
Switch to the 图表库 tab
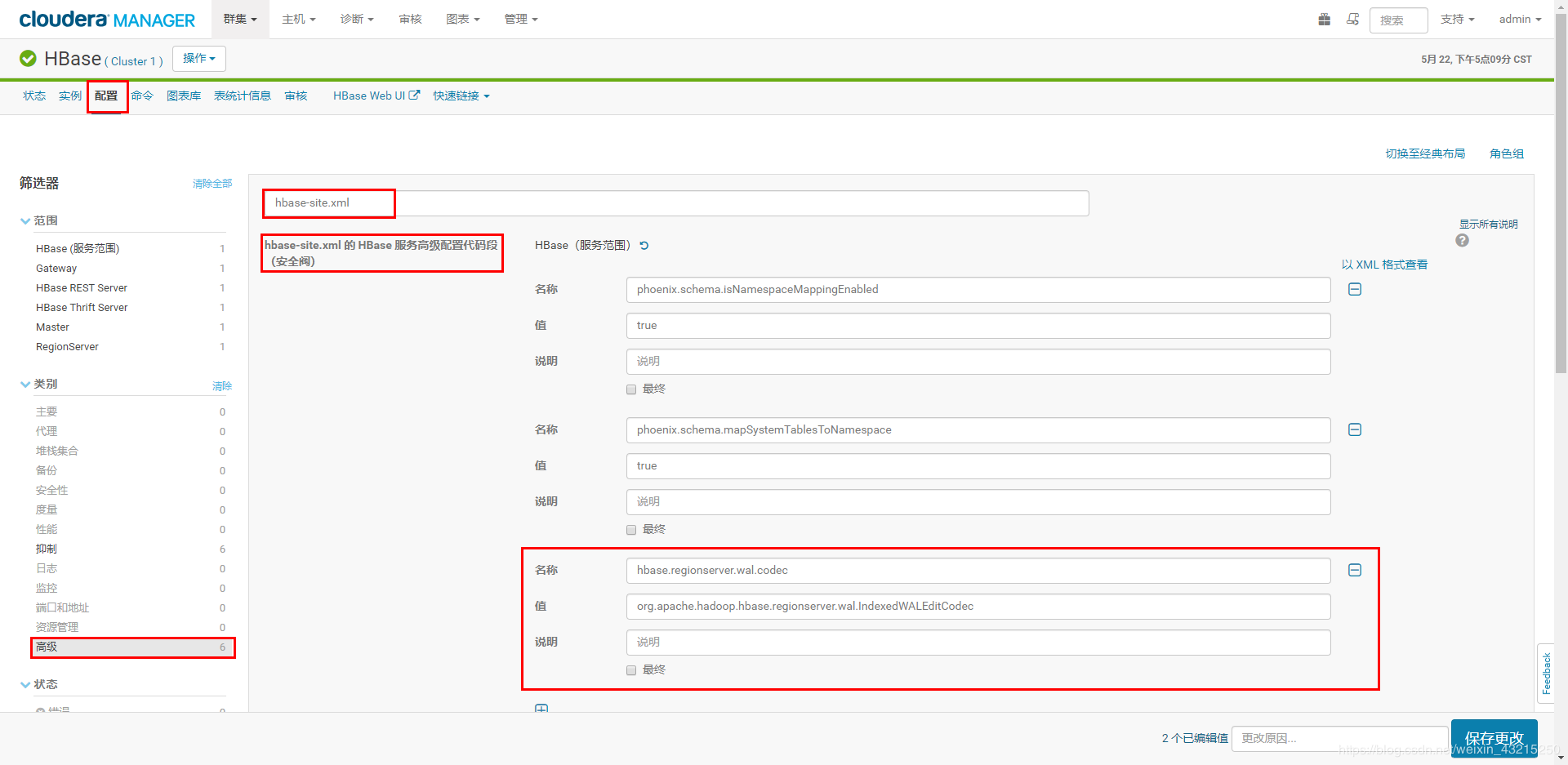(x=184, y=96)
